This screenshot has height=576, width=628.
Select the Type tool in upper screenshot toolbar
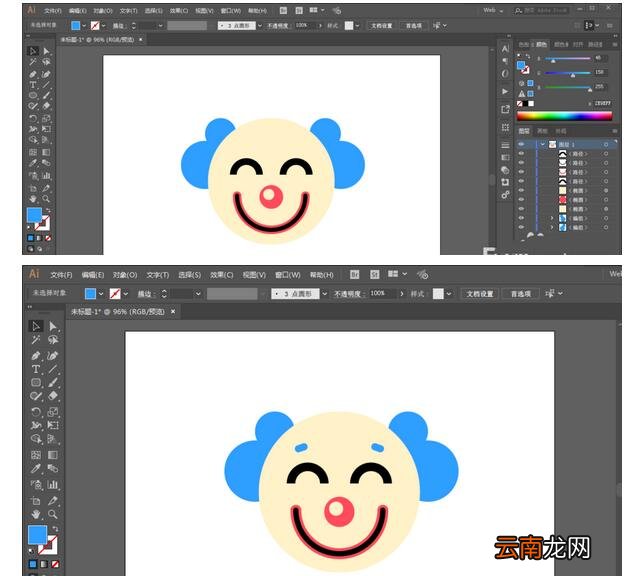pyautogui.click(x=33, y=85)
